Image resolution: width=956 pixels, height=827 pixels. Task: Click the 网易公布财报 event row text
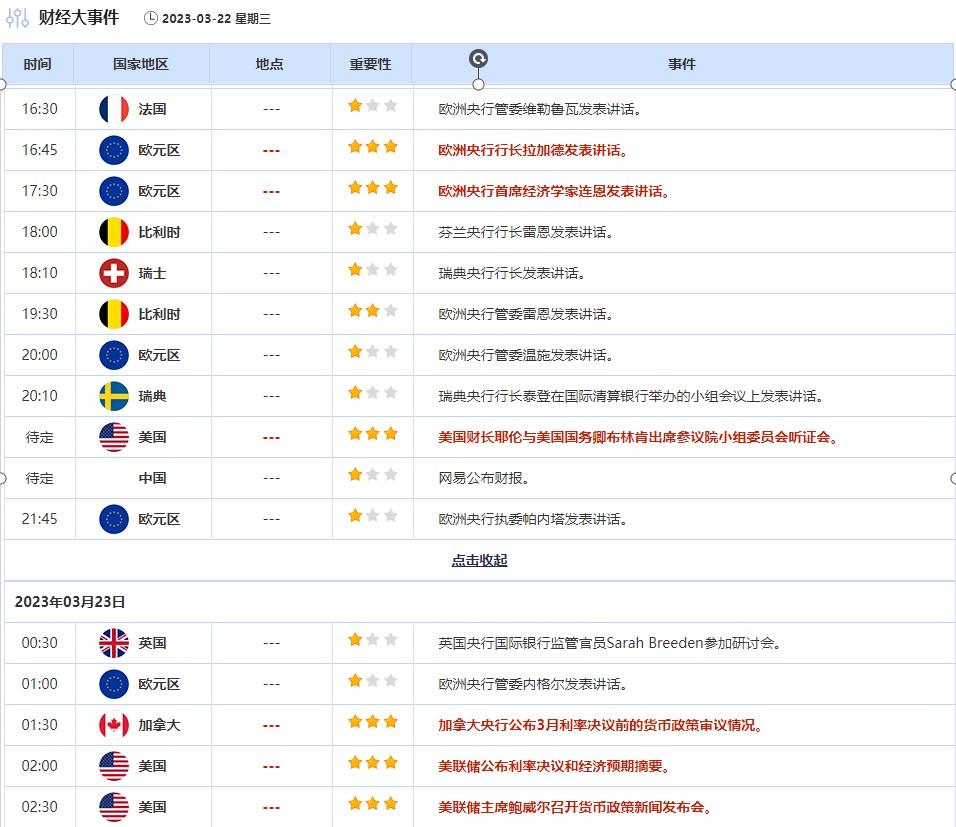pos(484,478)
